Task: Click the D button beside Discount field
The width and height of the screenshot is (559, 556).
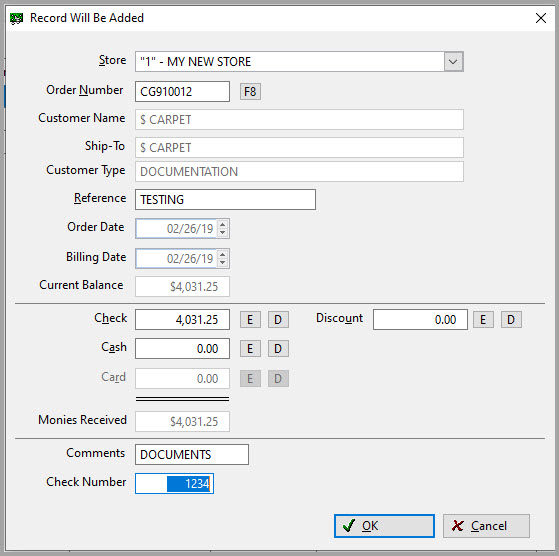Action: pos(511,319)
